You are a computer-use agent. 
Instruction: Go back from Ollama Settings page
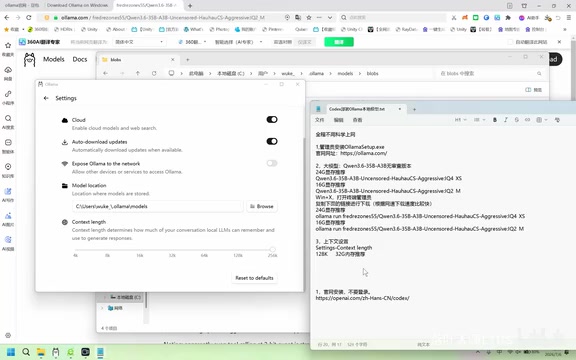46,98
